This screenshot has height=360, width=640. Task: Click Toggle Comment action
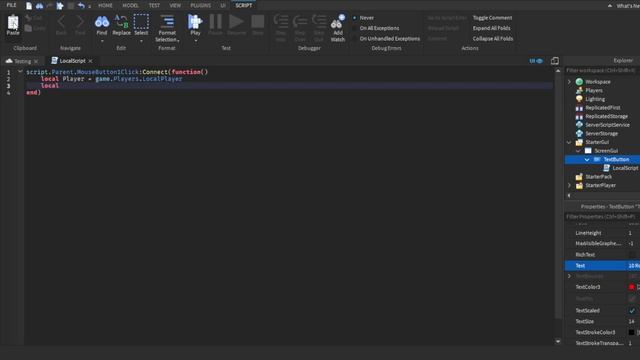click(492, 18)
